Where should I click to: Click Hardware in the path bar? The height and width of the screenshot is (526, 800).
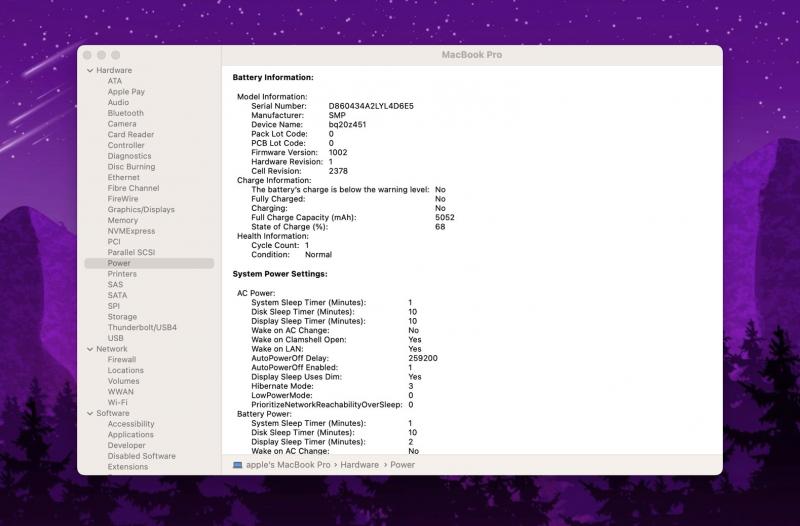[360, 465]
